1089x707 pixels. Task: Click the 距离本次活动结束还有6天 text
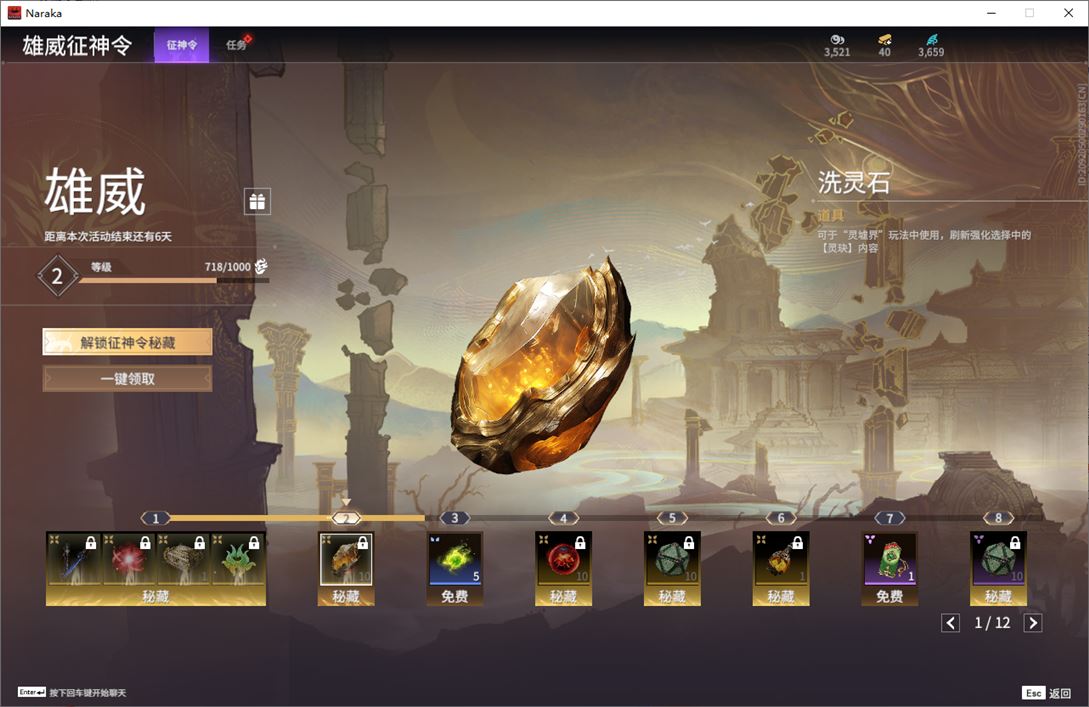(x=108, y=236)
